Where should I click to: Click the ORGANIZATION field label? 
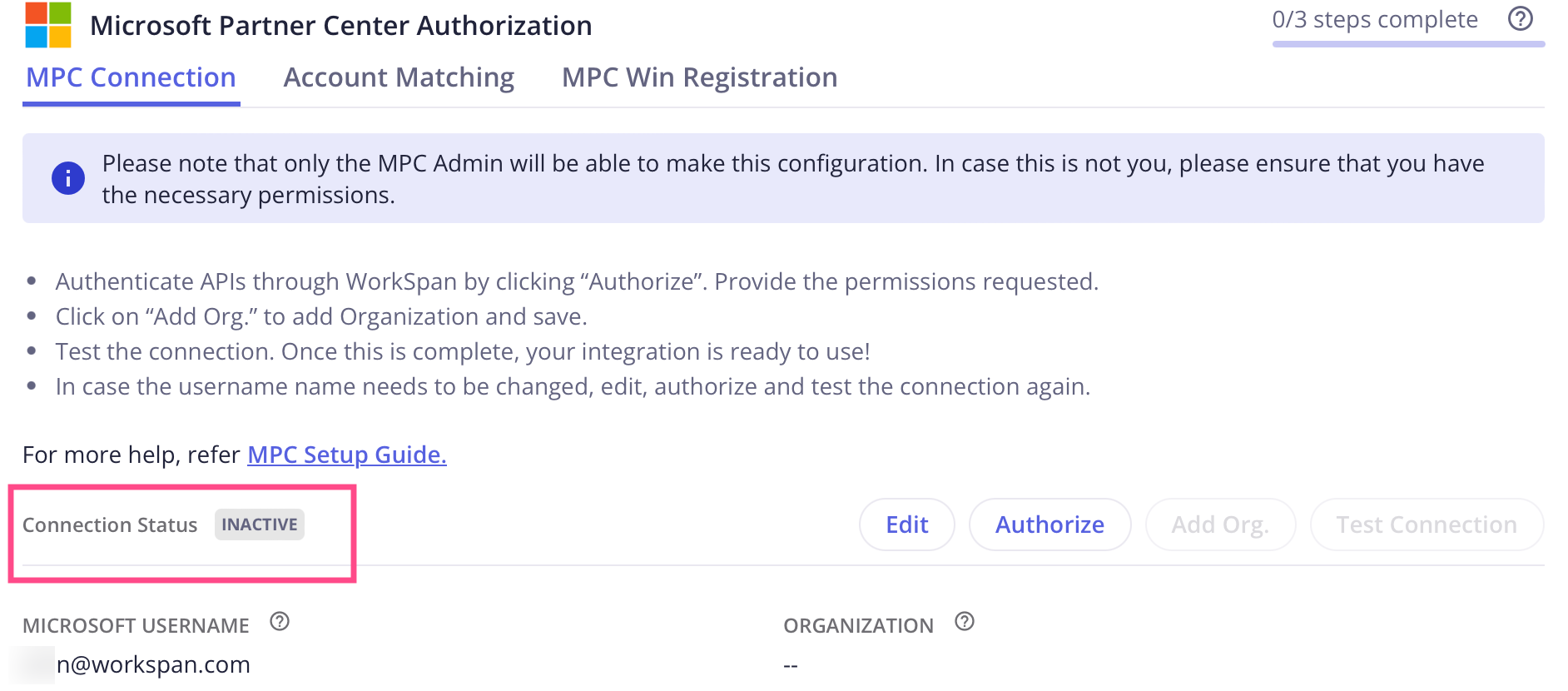[x=858, y=626]
